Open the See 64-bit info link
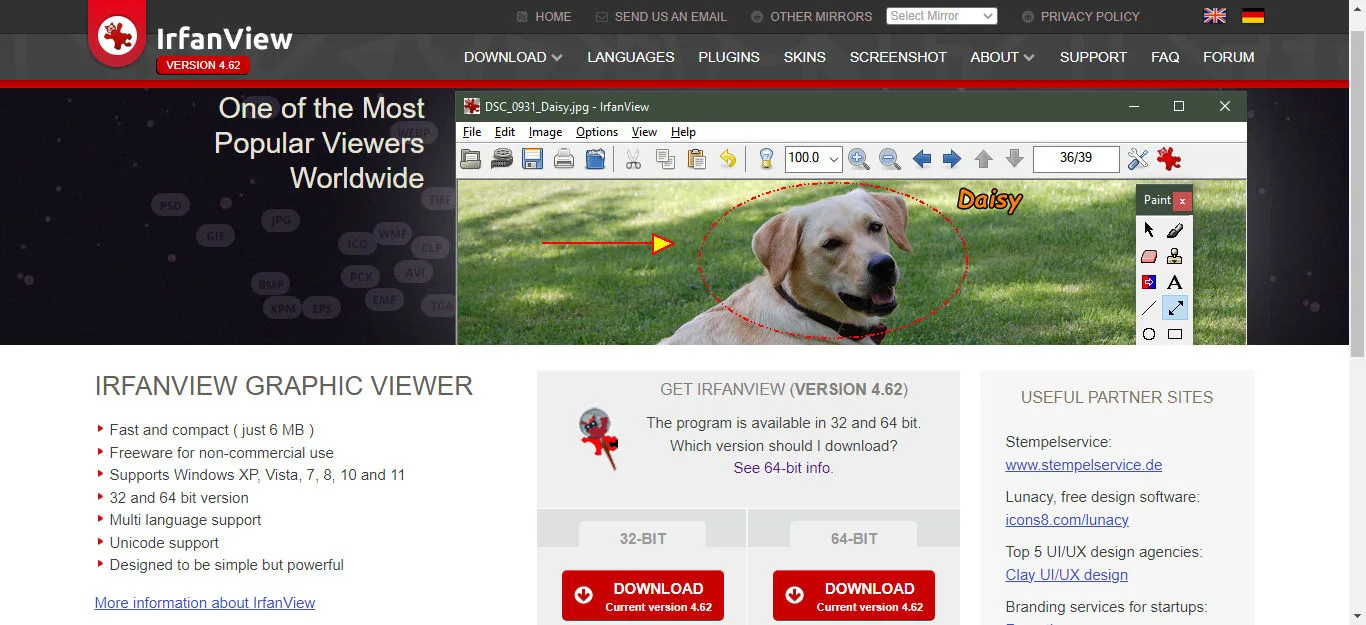 (x=782, y=467)
